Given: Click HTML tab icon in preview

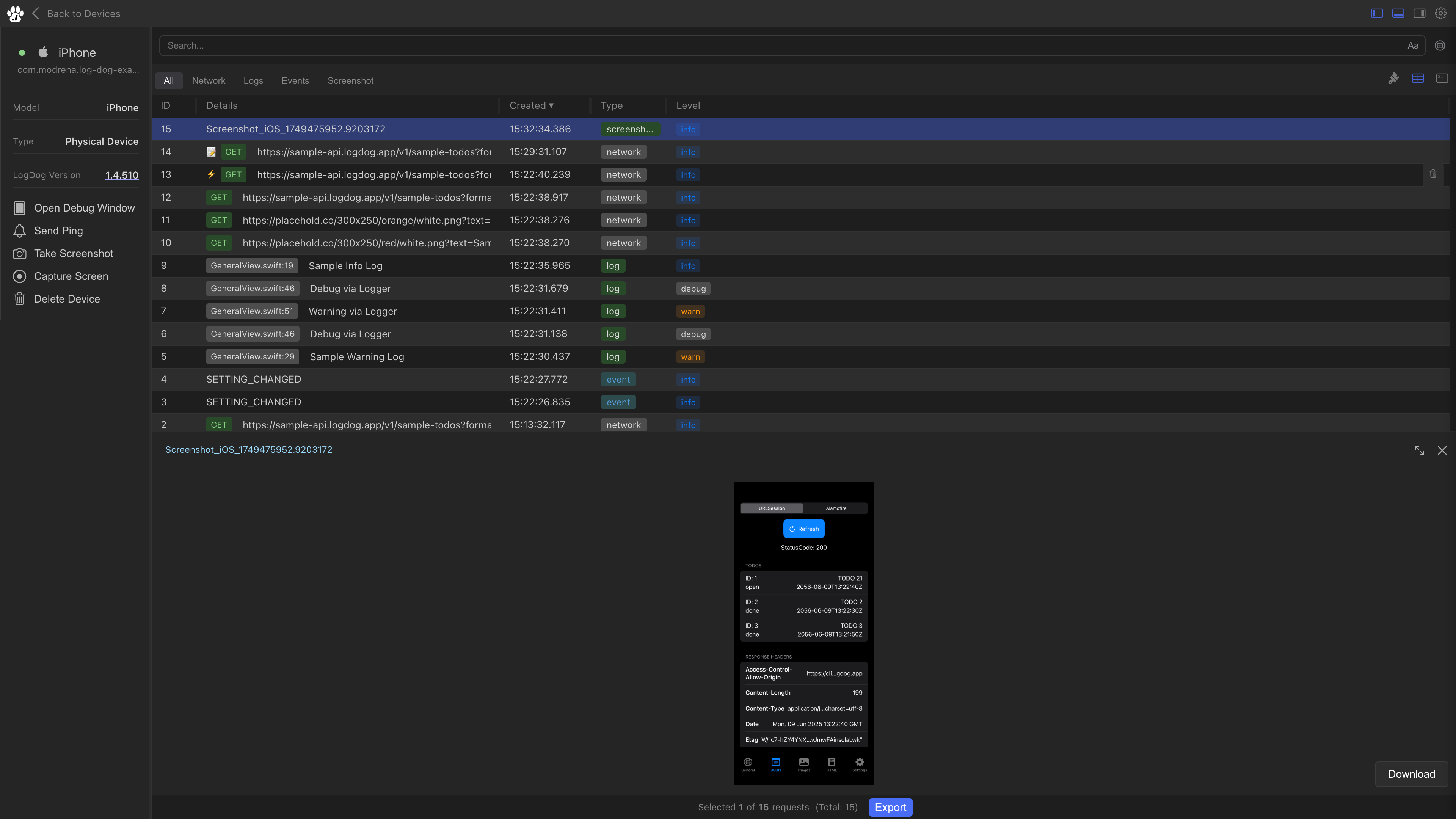Looking at the screenshot, I should click(x=832, y=764).
